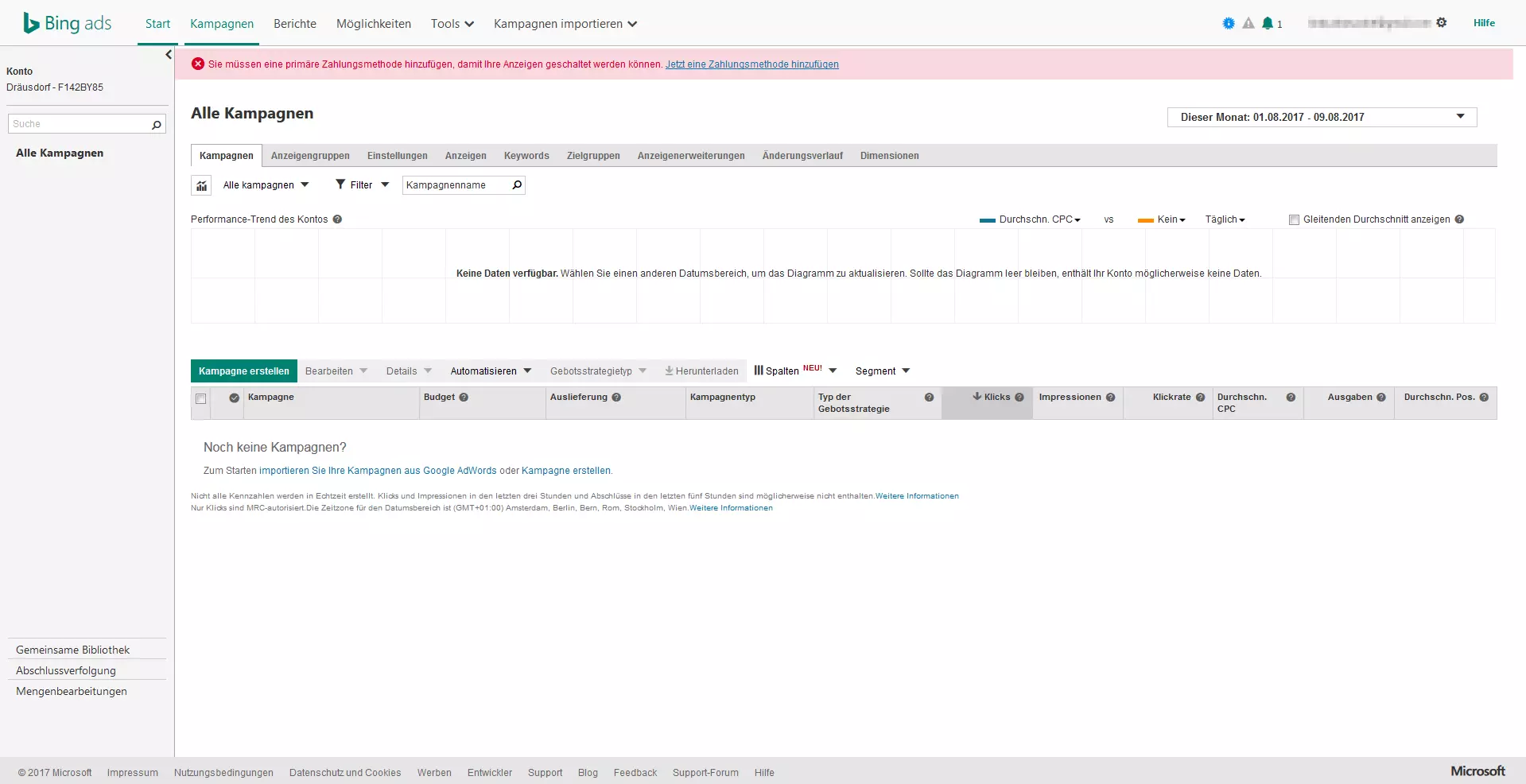Screen dimensions: 1526x784
Task: Click the orange Kein series color swatch
Action: click(x=1146, y=220)
